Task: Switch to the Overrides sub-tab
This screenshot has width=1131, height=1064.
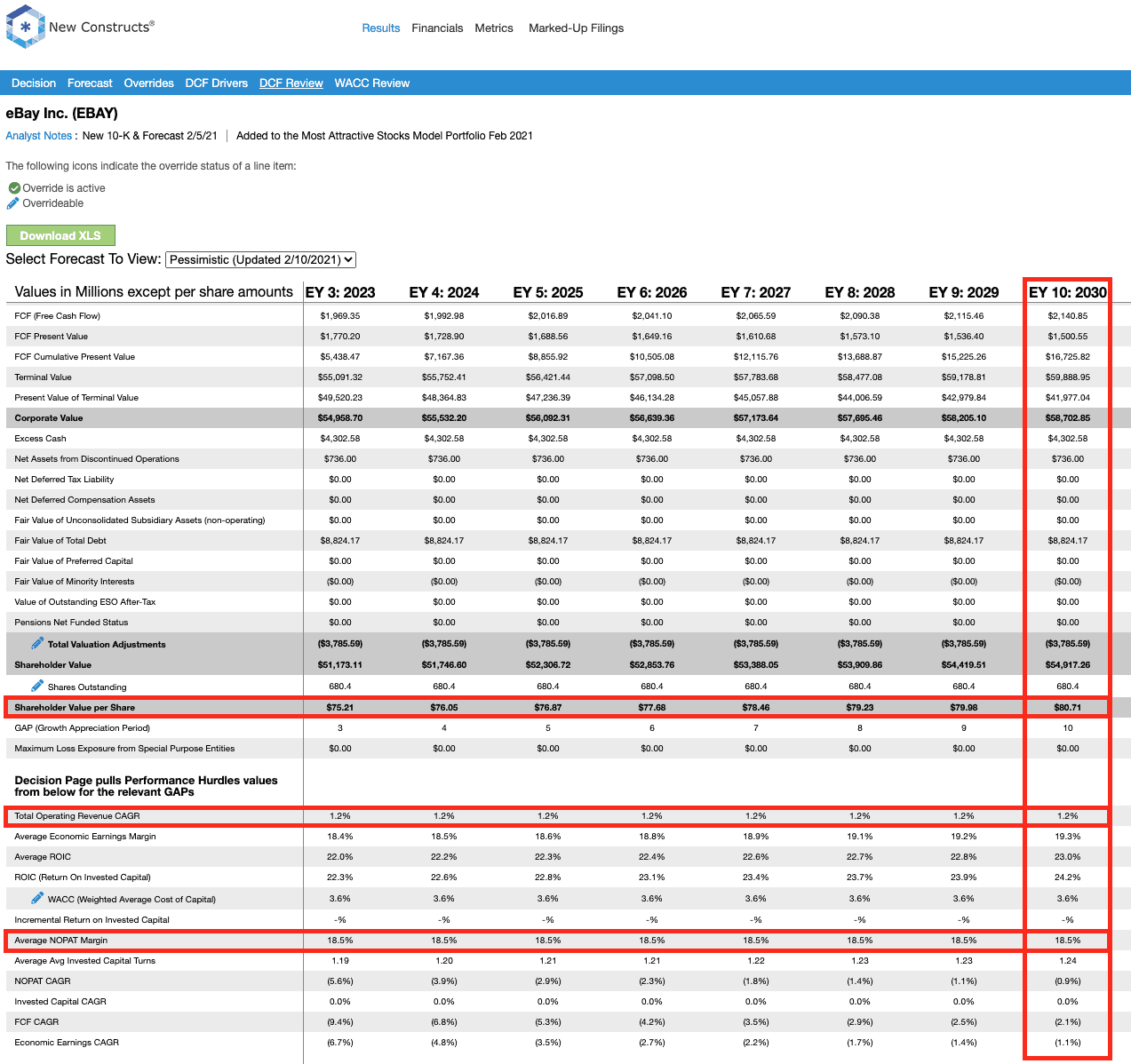Action: 148,83
